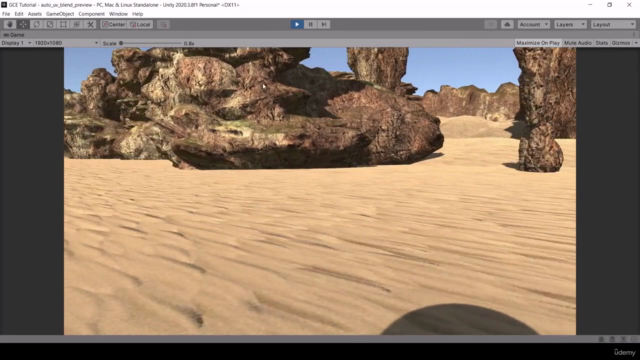Open the Layout dropdown

click(613, 24)
